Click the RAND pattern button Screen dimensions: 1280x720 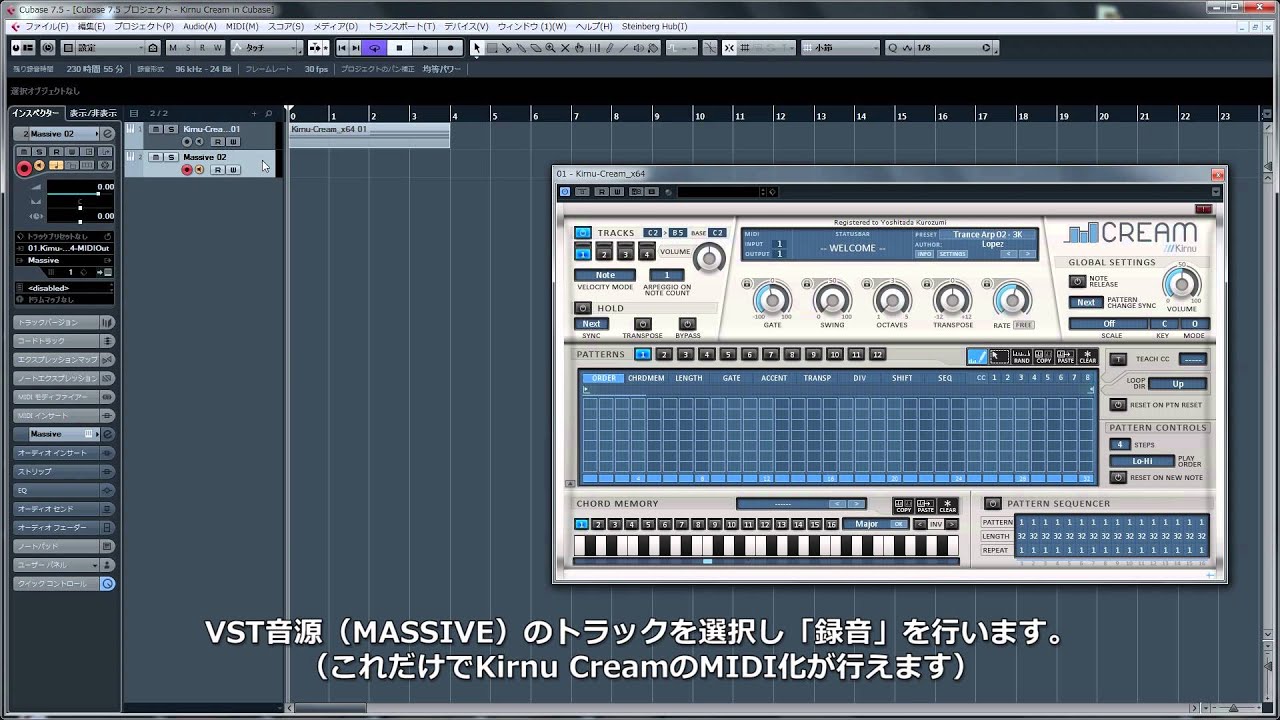point(1021,356)
